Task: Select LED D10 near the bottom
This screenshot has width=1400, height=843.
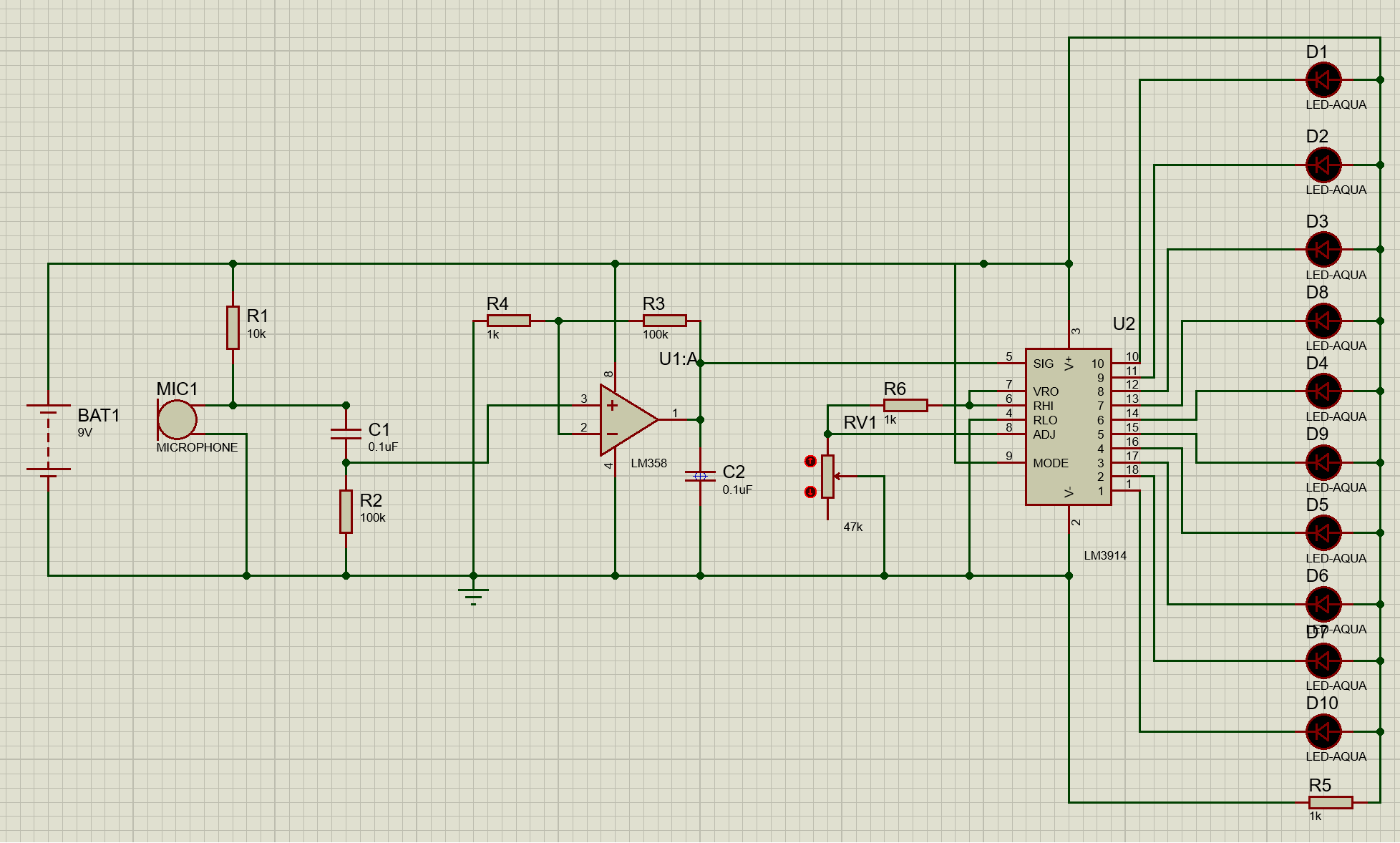Action: 1323,732
